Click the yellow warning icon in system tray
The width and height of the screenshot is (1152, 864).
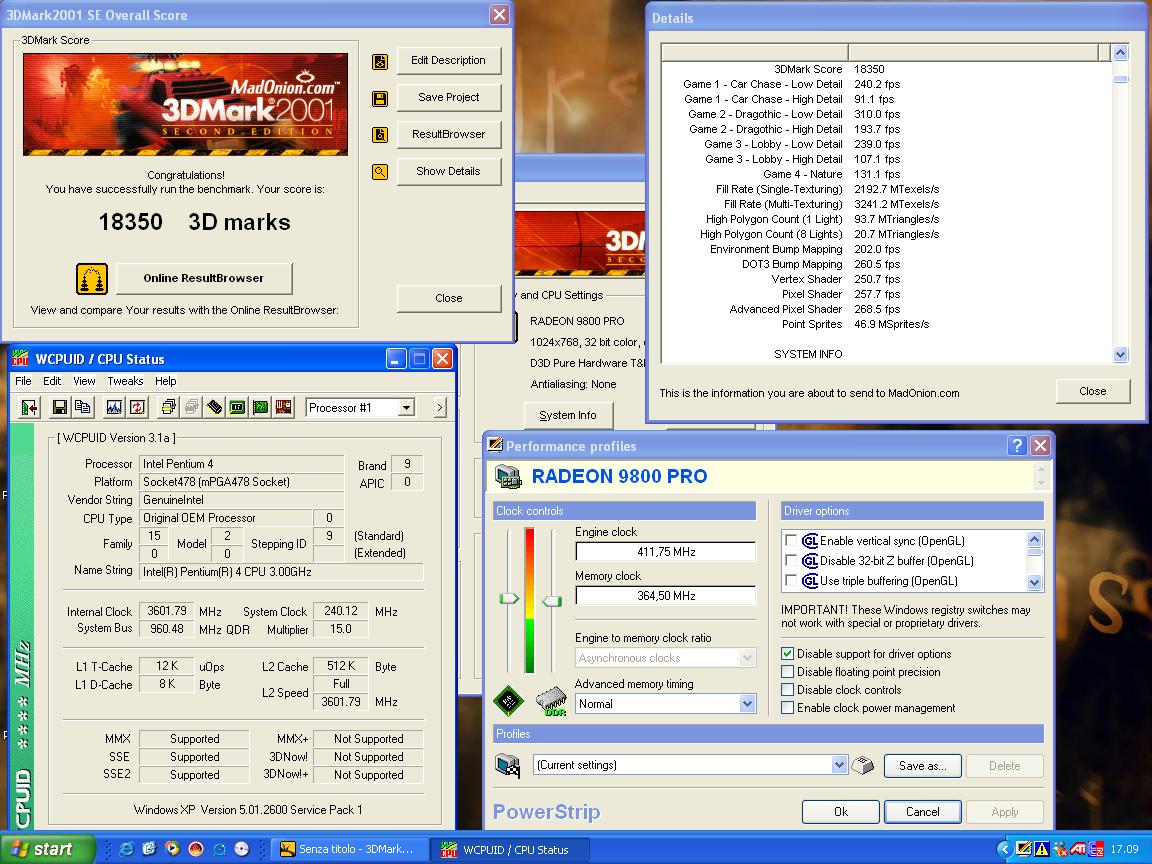pyautogui.click(x=1041, y=849)
